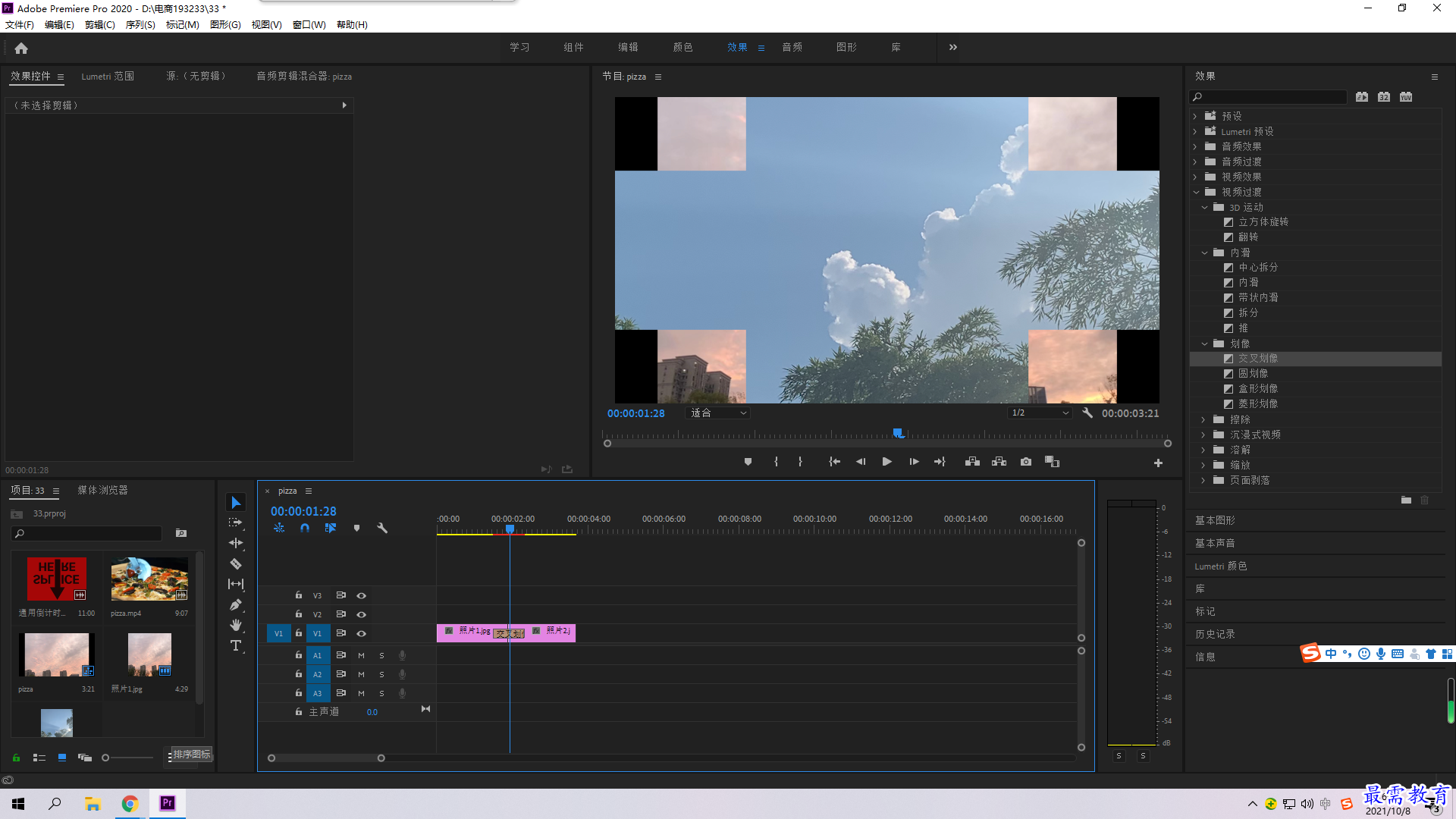1456x819 pixels.
Task: Open the 媒体浏览器 tab
Action: (x=102, y=491)
